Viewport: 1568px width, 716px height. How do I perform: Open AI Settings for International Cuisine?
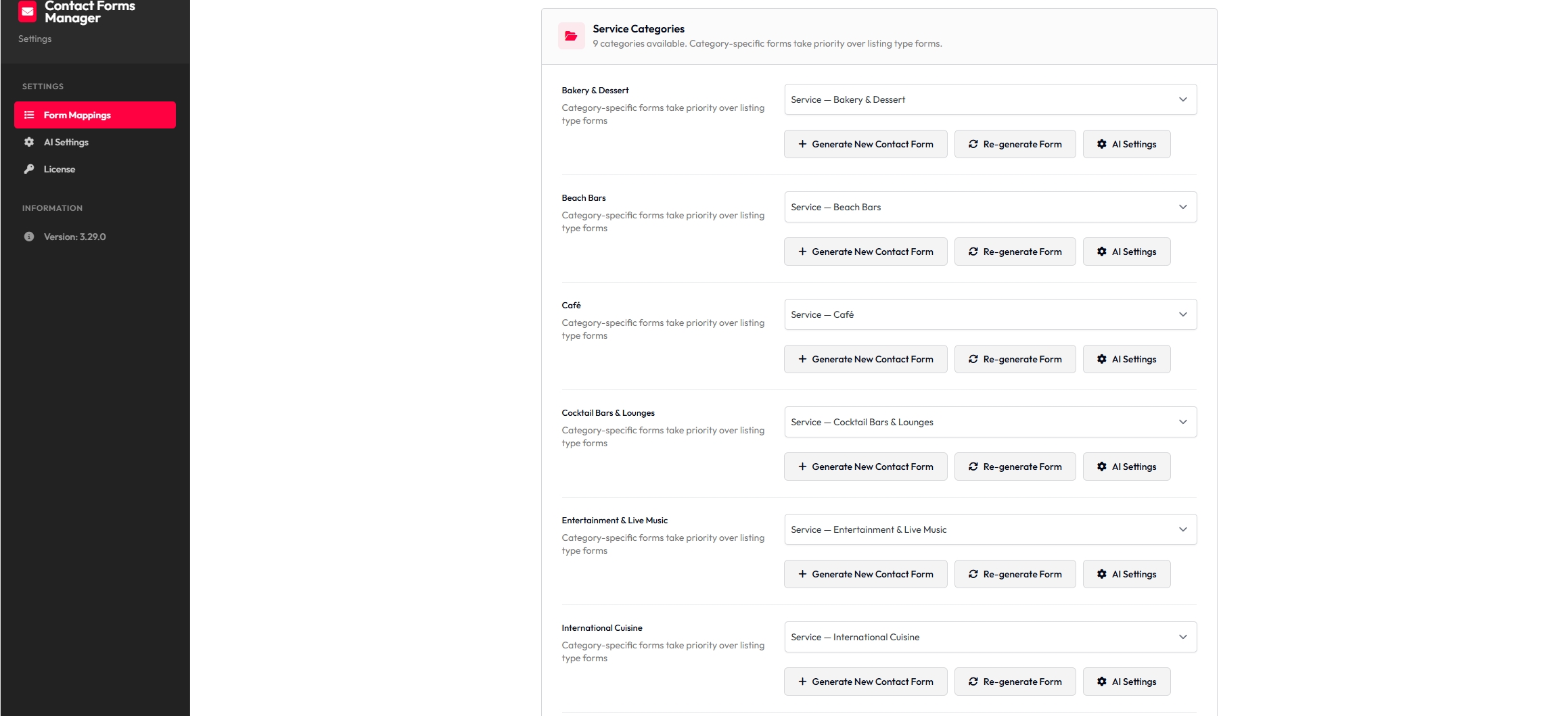click(1126, 682)
